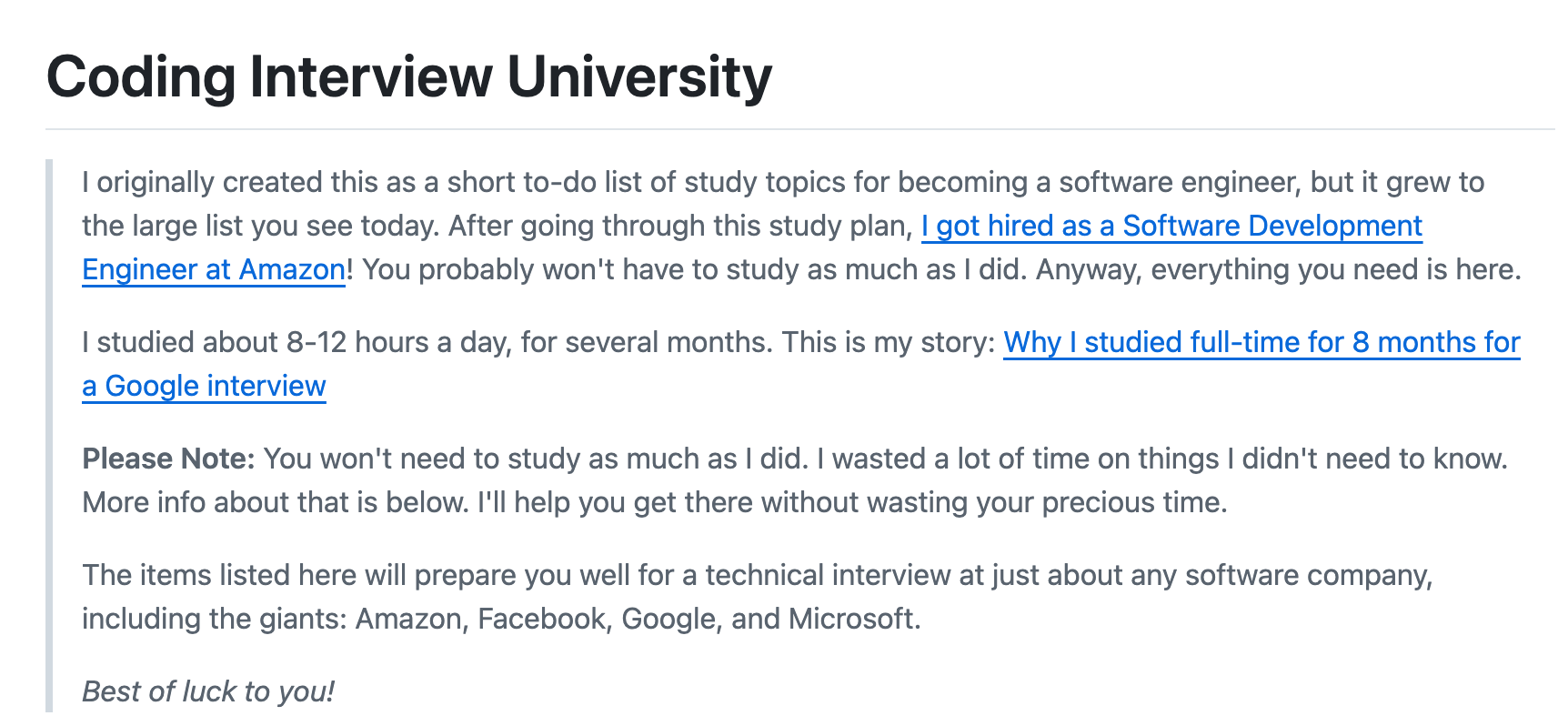The width and height of the screenshot is (1568, 726).
Task: Click the sentence "More info about that is below."
Action: pyautogui.click(x=276, y=502)
